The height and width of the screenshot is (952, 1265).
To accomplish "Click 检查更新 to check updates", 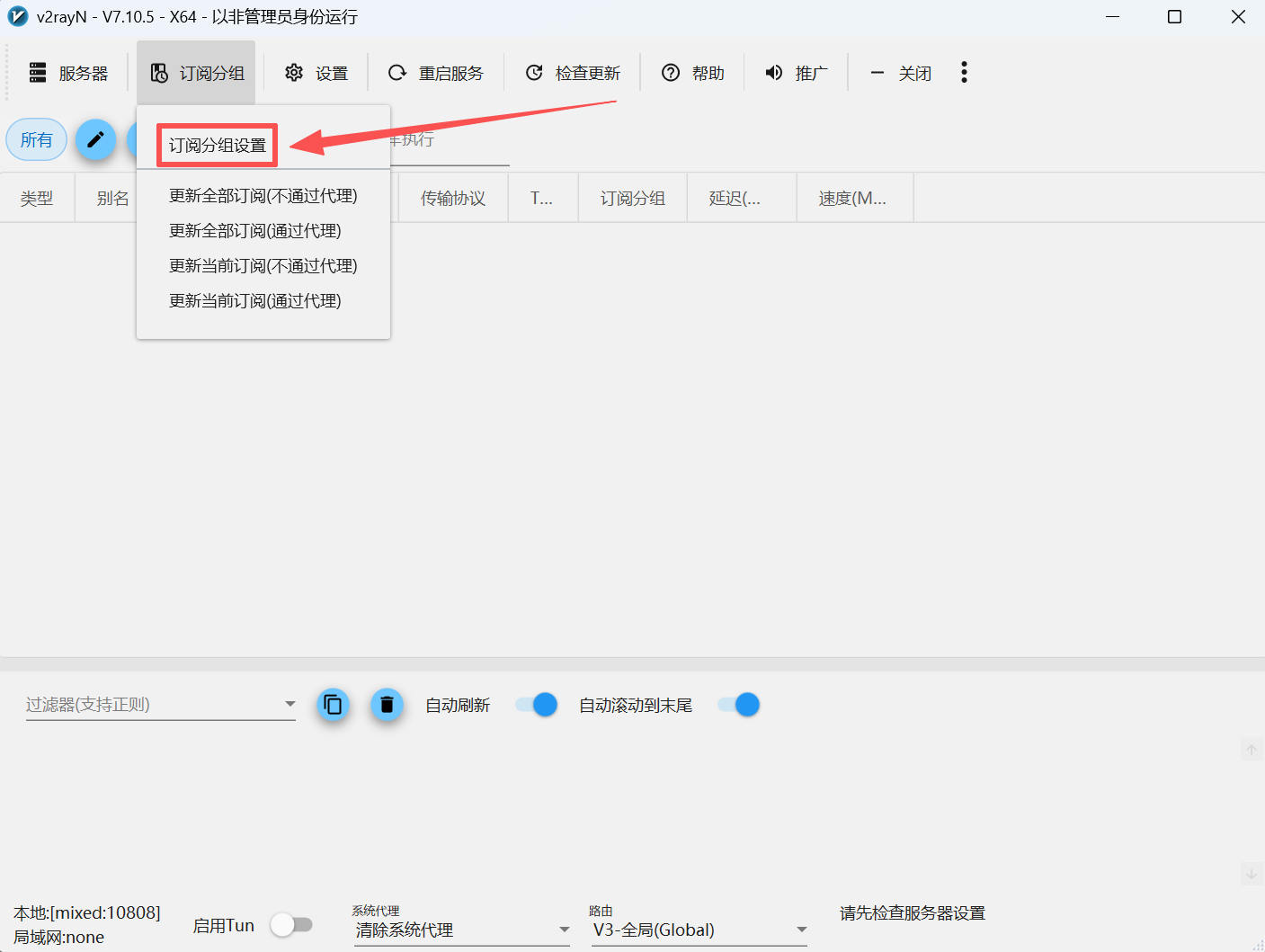I will click(573, 73).
